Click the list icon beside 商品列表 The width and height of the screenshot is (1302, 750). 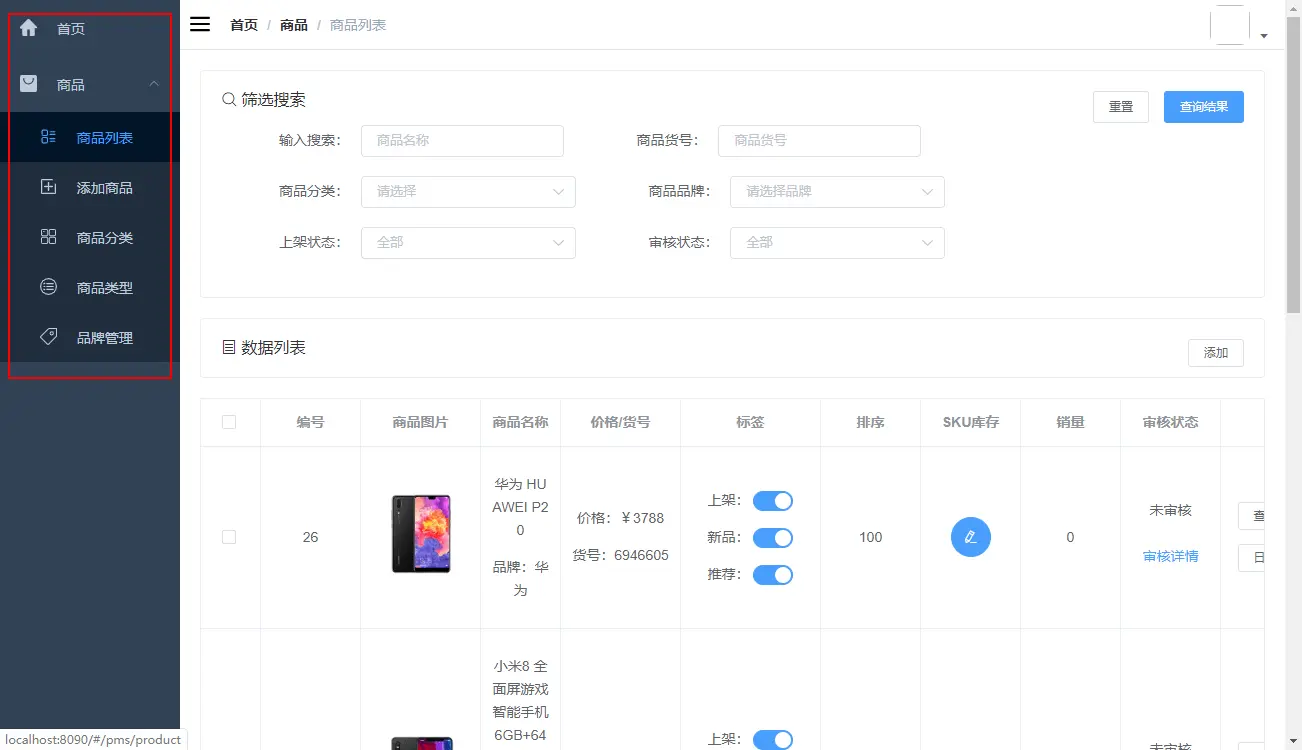[x=48, y=137]
